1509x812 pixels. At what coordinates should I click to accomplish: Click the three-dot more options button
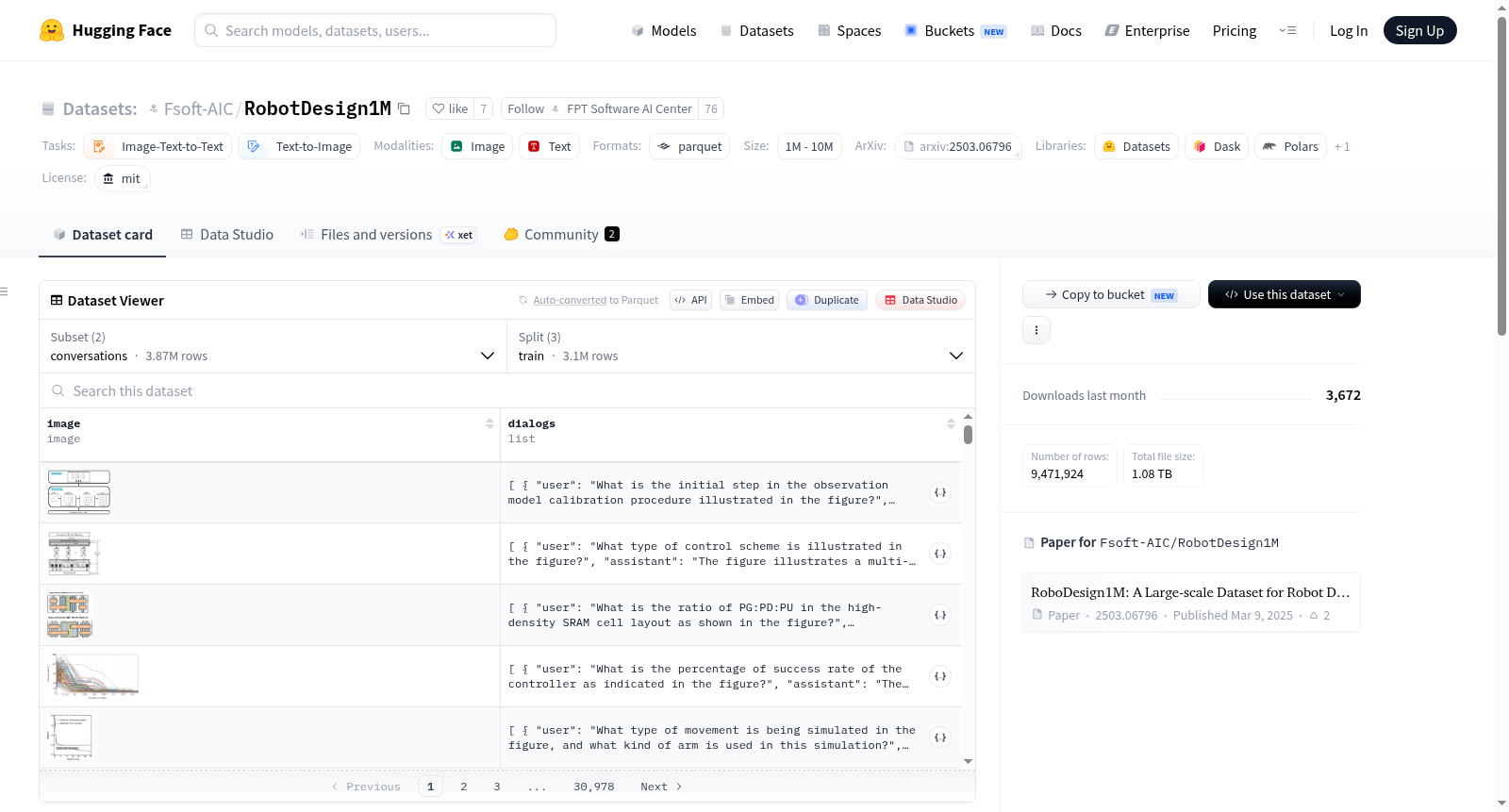1036,330
